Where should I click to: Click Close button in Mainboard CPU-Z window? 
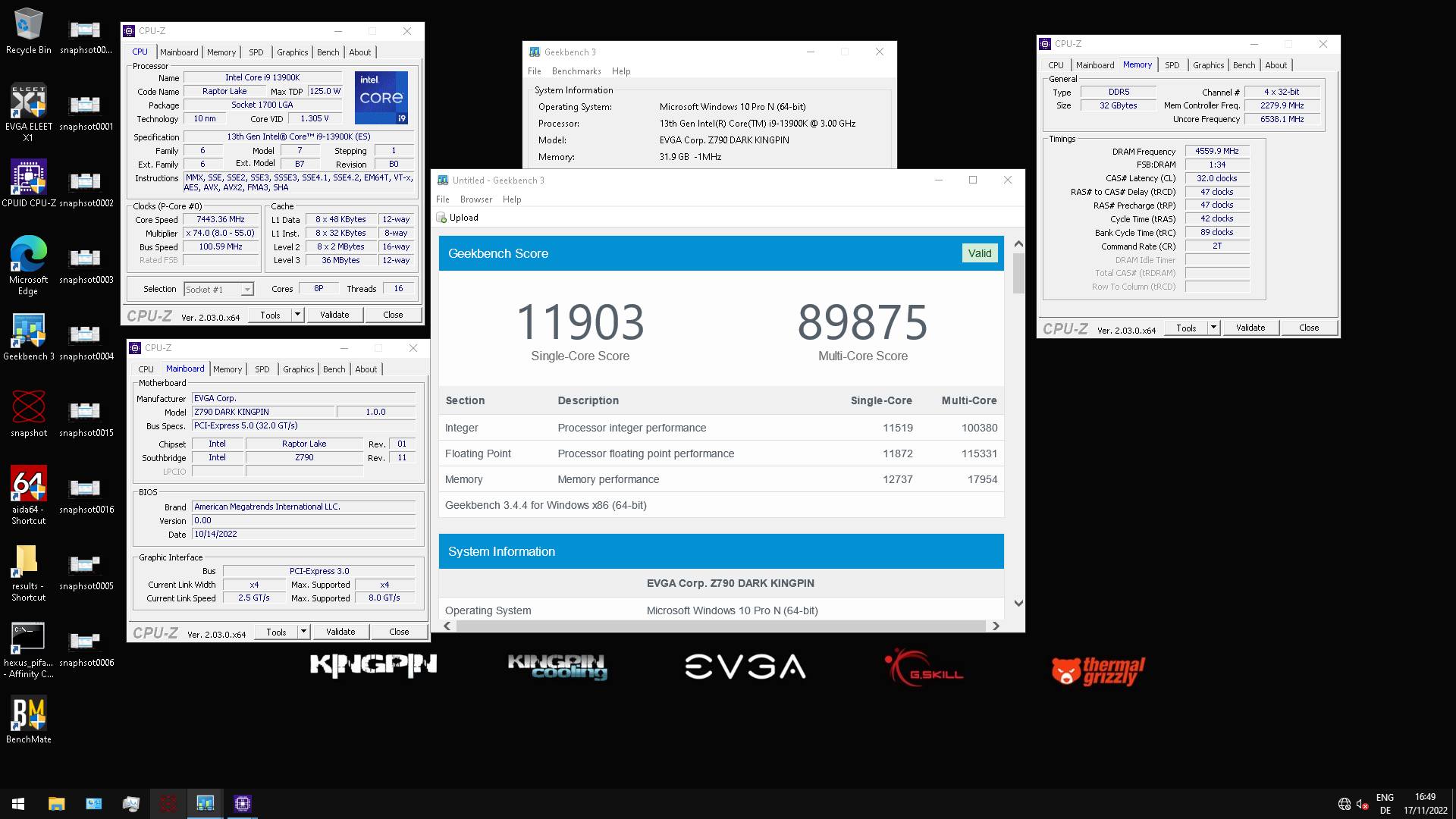point(399,632)
